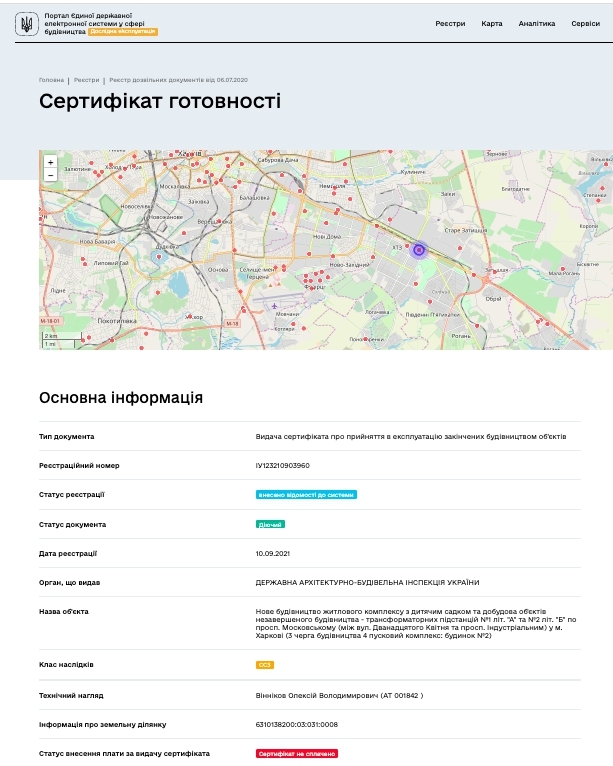Open Реєстр дозвільних документів breadcrumb link
Screen dimensions: 613x766
(178, 80)
